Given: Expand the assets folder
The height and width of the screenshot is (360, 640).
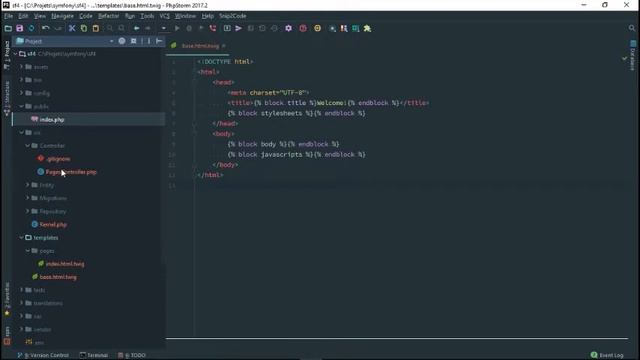Looking at the screenshot, I should point(22,67).
